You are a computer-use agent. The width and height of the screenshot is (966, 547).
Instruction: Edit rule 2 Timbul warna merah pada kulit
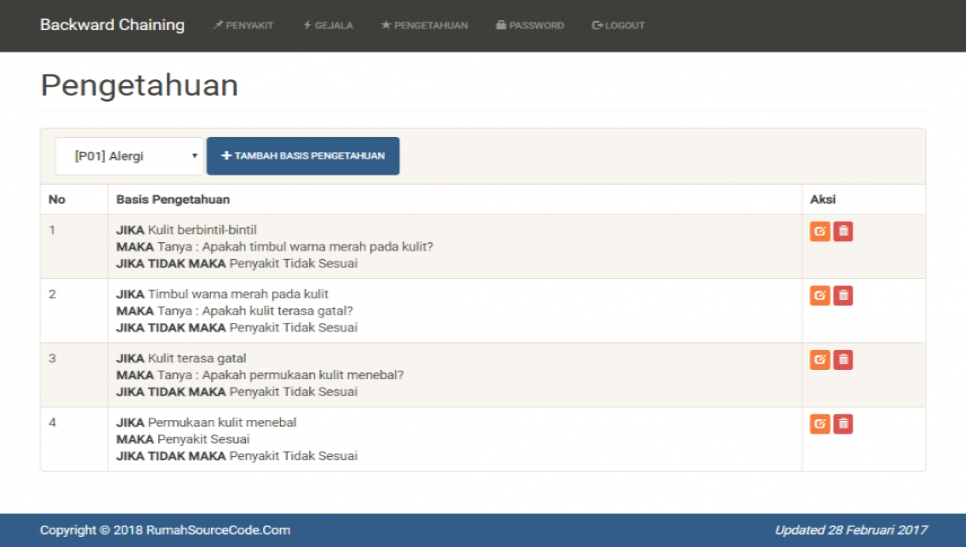pos(820,296)
